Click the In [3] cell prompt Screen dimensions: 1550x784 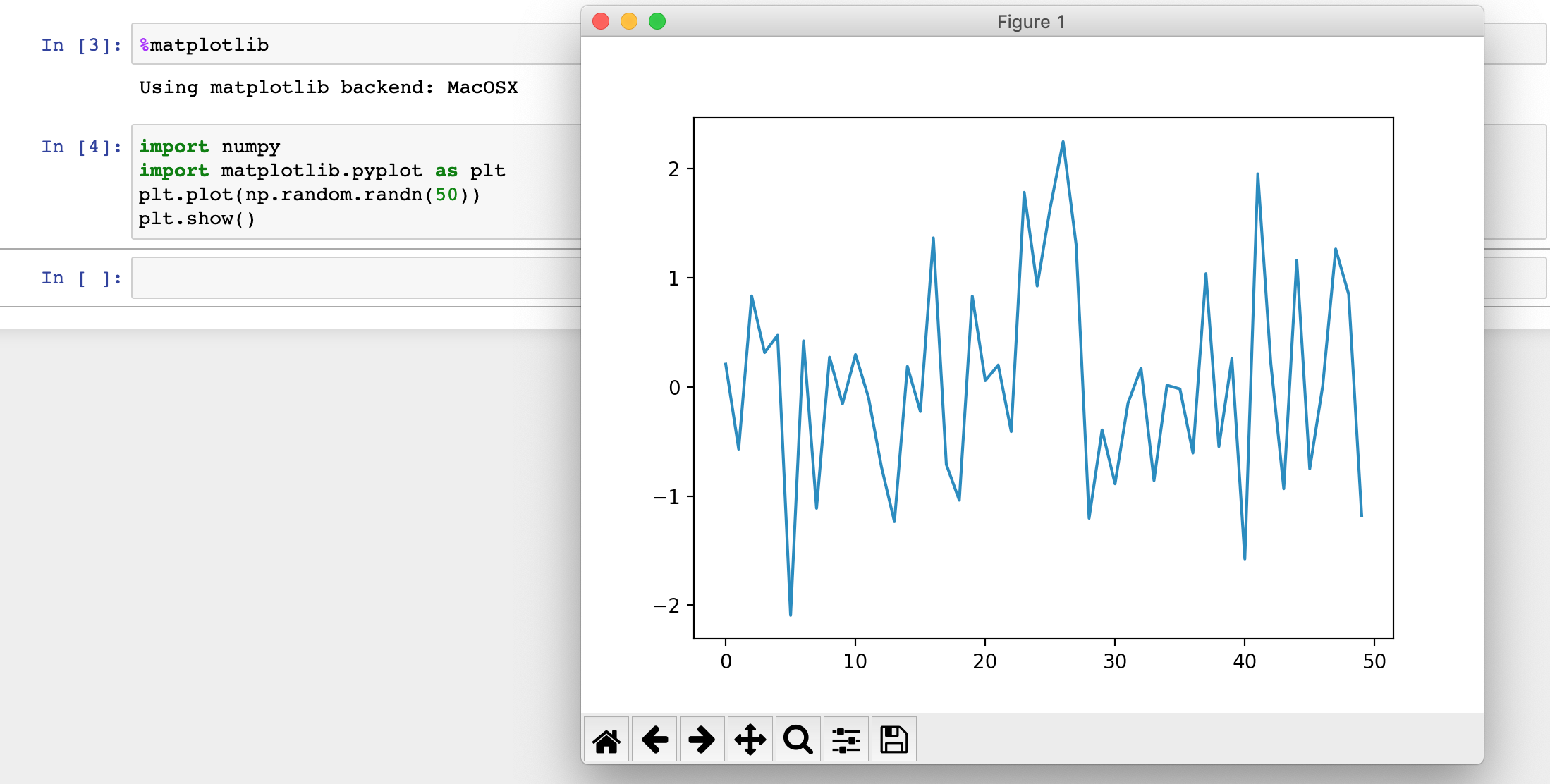pos(81,45)
